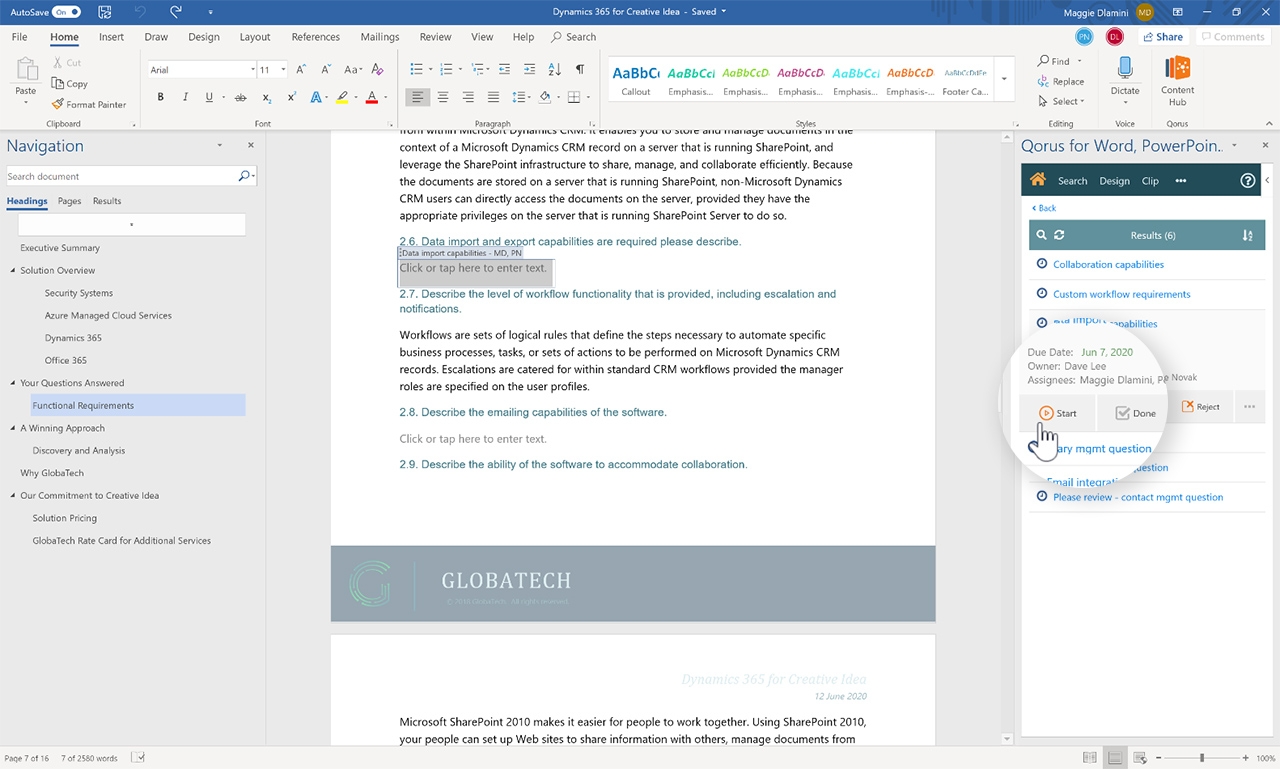Toggle superscript formatting

coord(291,97)
